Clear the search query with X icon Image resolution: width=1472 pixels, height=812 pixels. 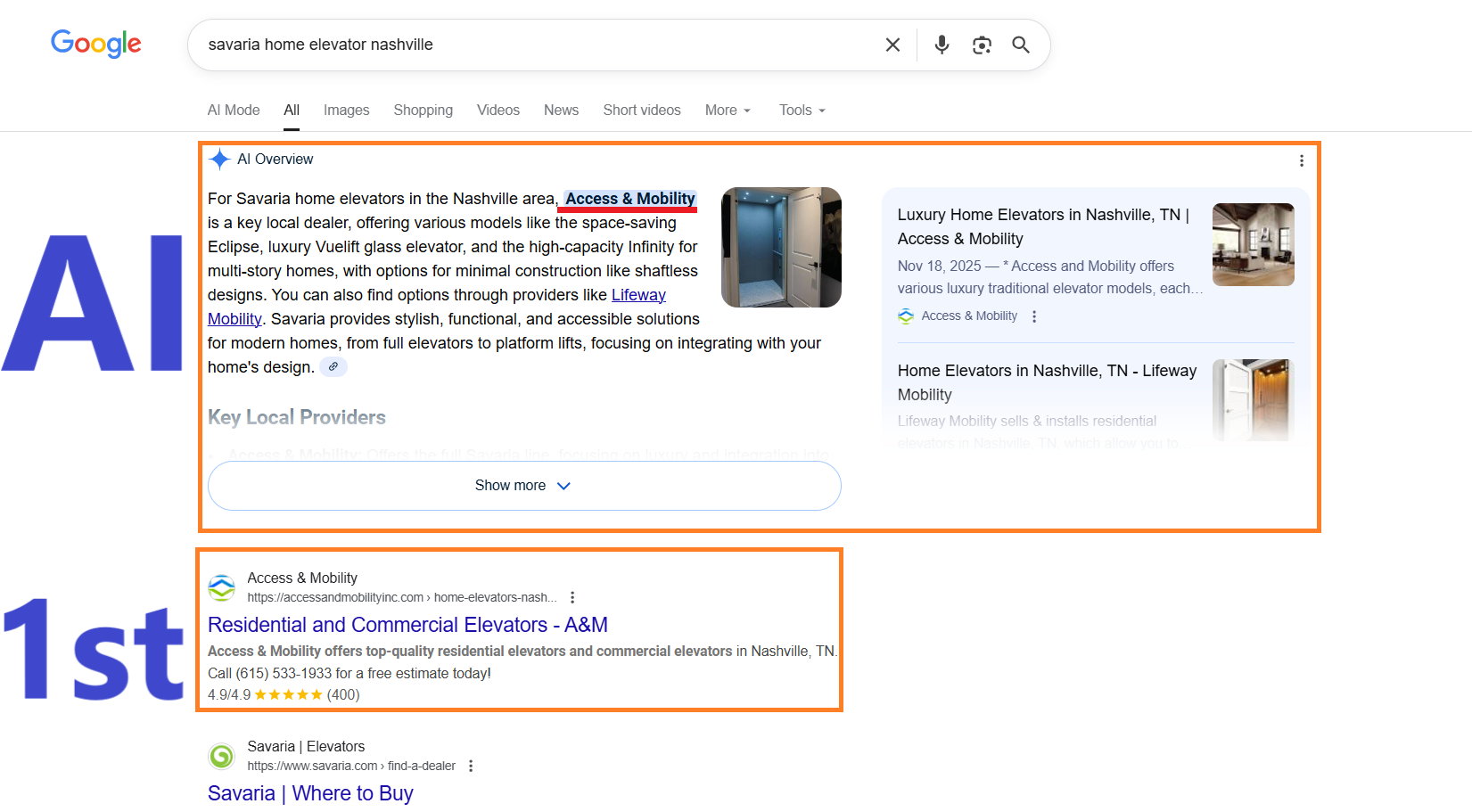(892, 45)
